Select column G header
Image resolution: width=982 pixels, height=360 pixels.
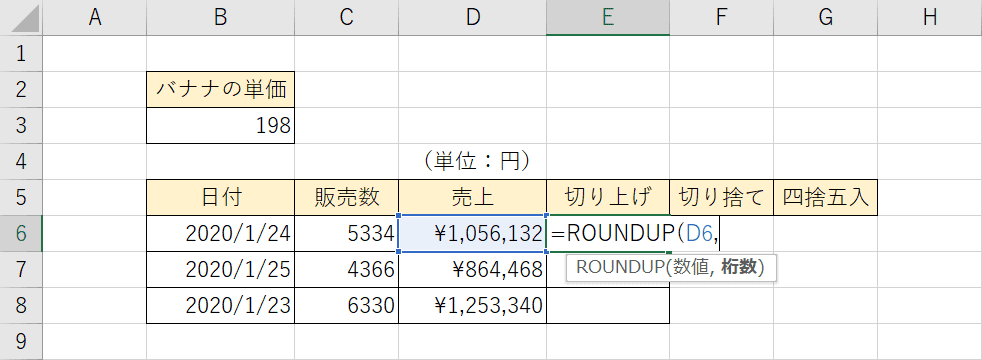tap(825, 18)
